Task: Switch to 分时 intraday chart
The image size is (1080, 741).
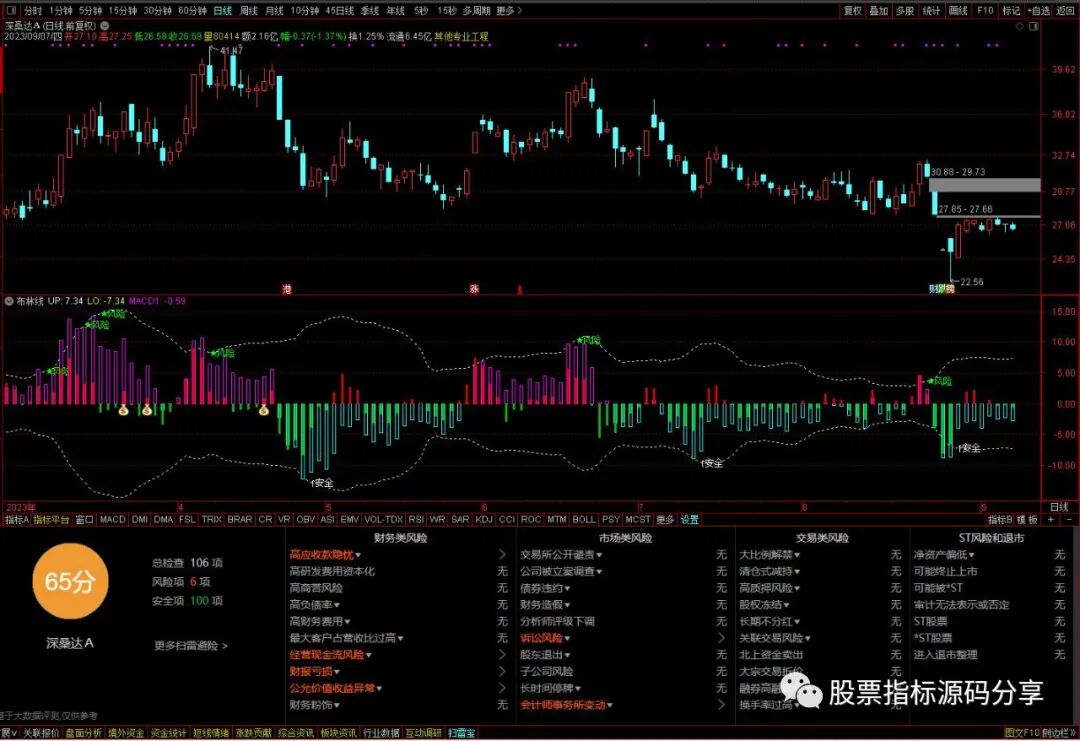Action: (32, 10)
